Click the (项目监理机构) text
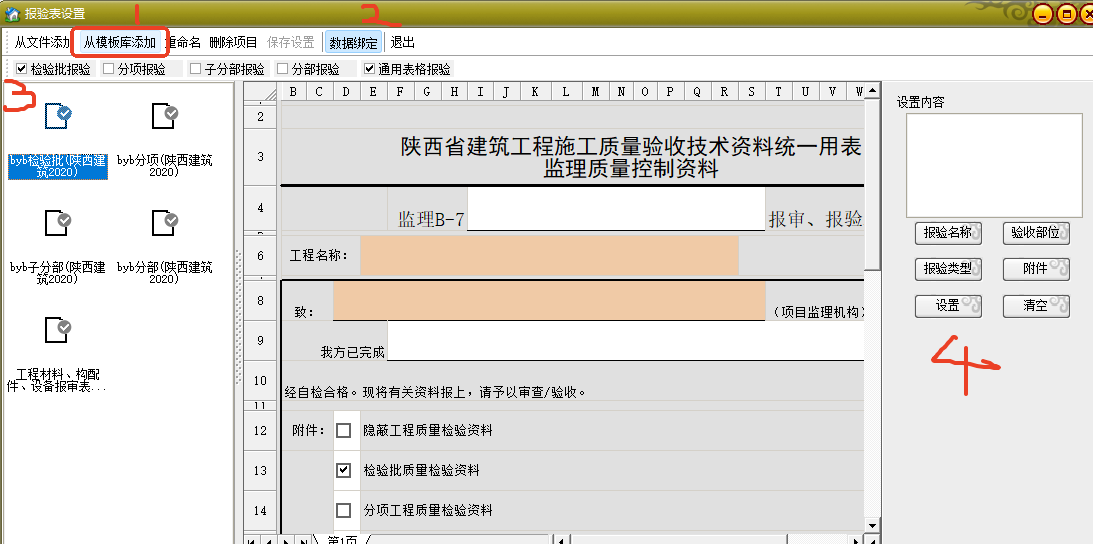This screenshot has height=544, width=1093. [819, 313]
